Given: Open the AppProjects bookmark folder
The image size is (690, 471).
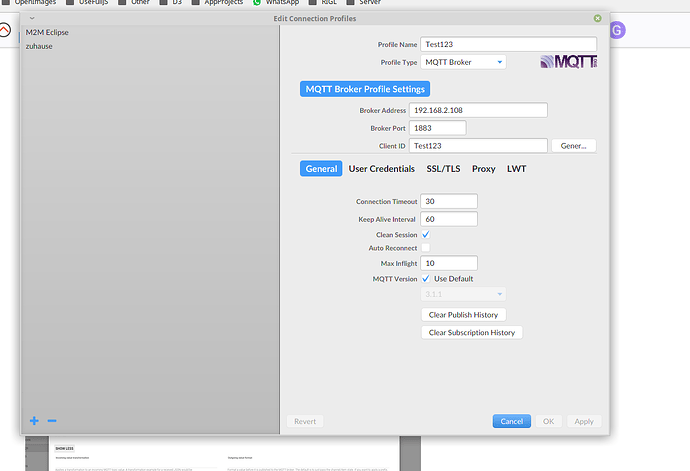Looking at the screenshot, I should coord(217,2).
